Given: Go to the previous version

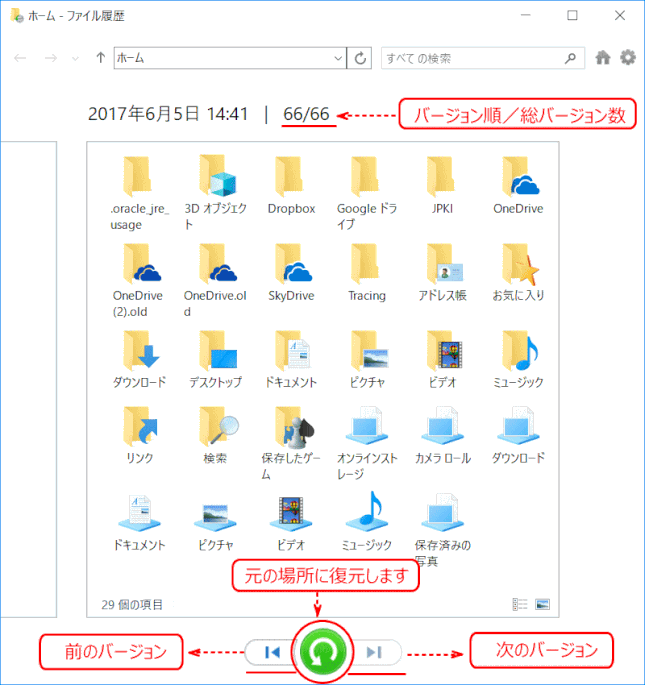Looking at the screenshot, I should tap(273, 652).
